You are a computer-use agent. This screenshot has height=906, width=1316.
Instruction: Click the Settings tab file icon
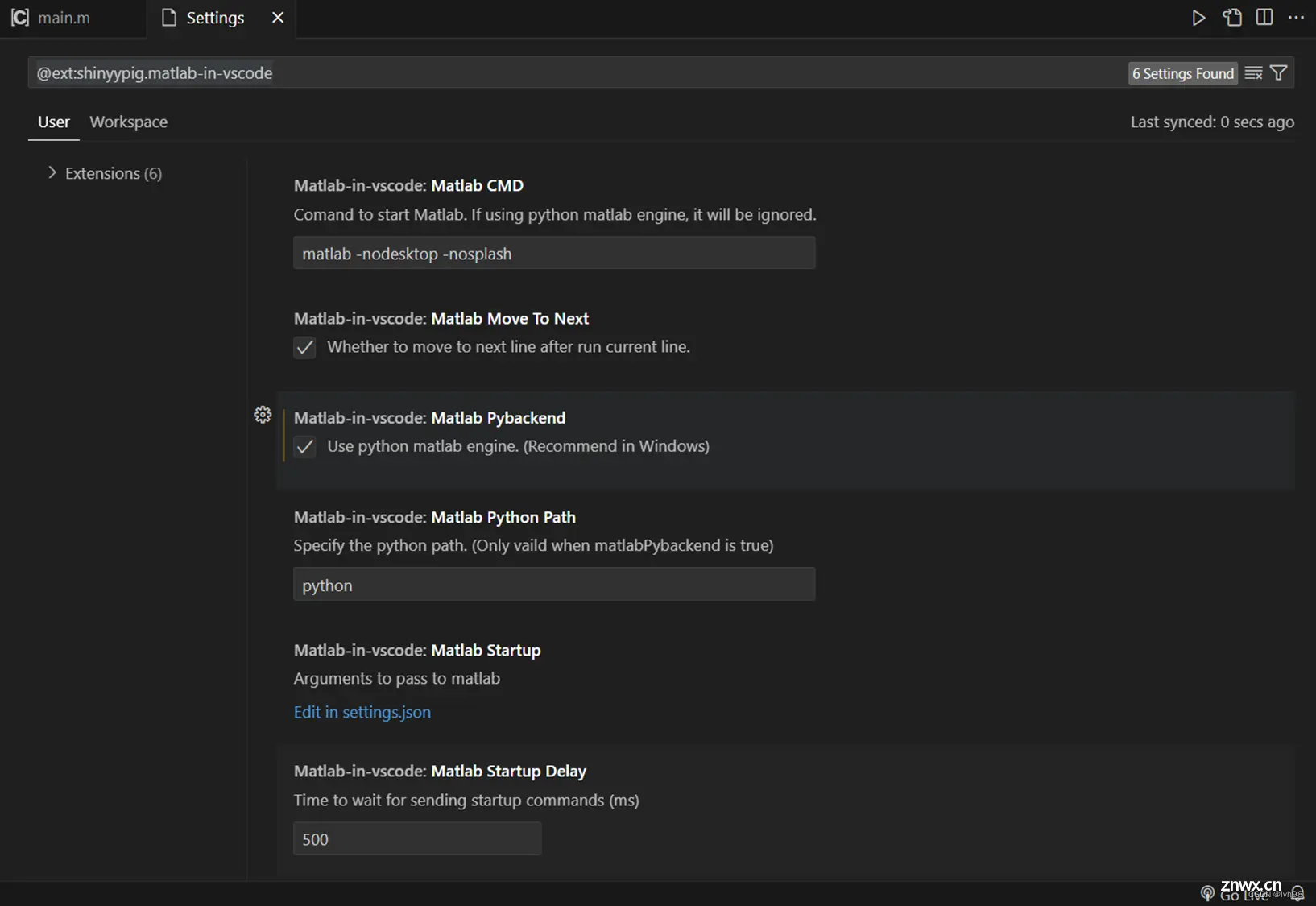click(x=169, y=18)
